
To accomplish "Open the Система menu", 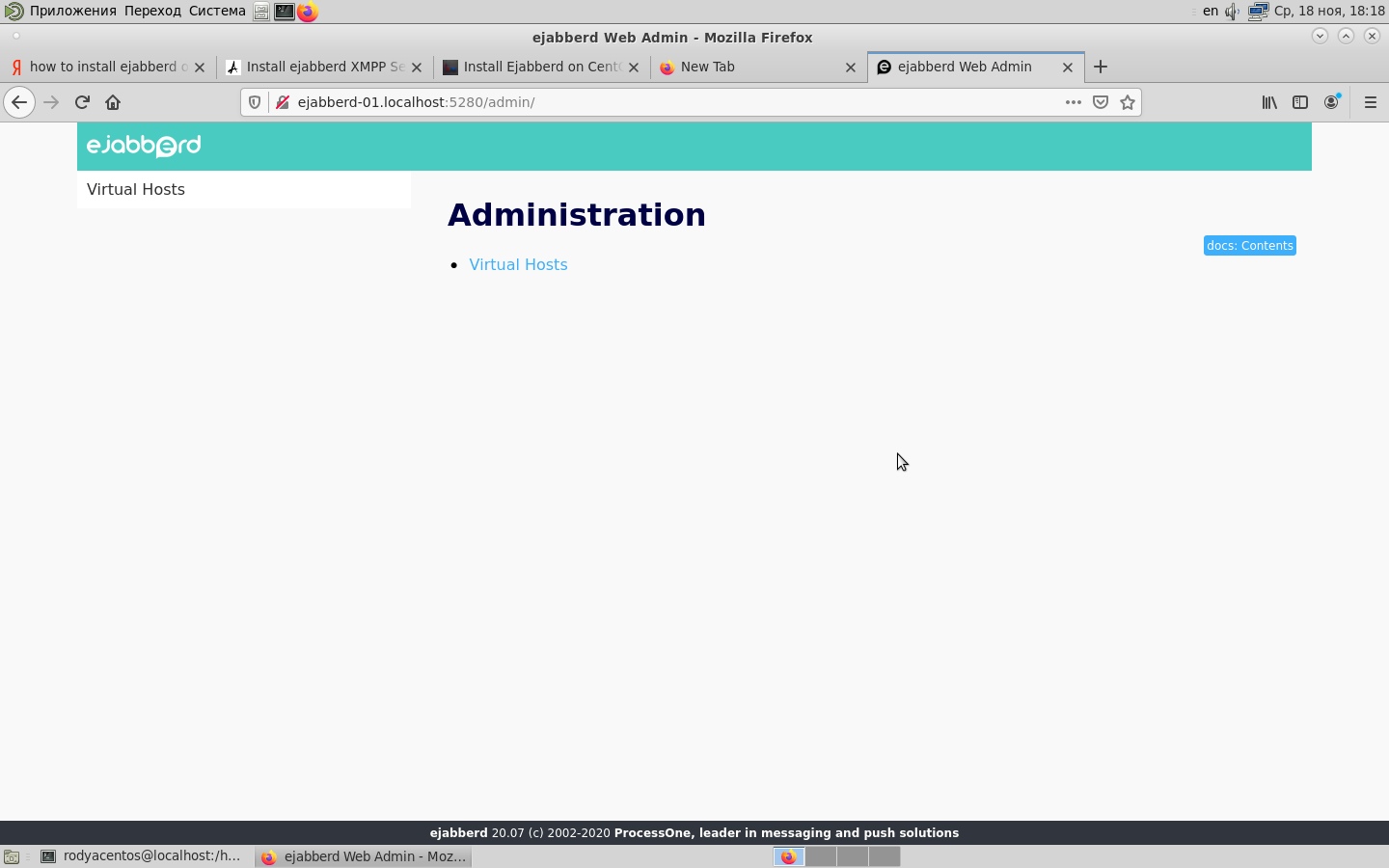I will pos(217,12).
